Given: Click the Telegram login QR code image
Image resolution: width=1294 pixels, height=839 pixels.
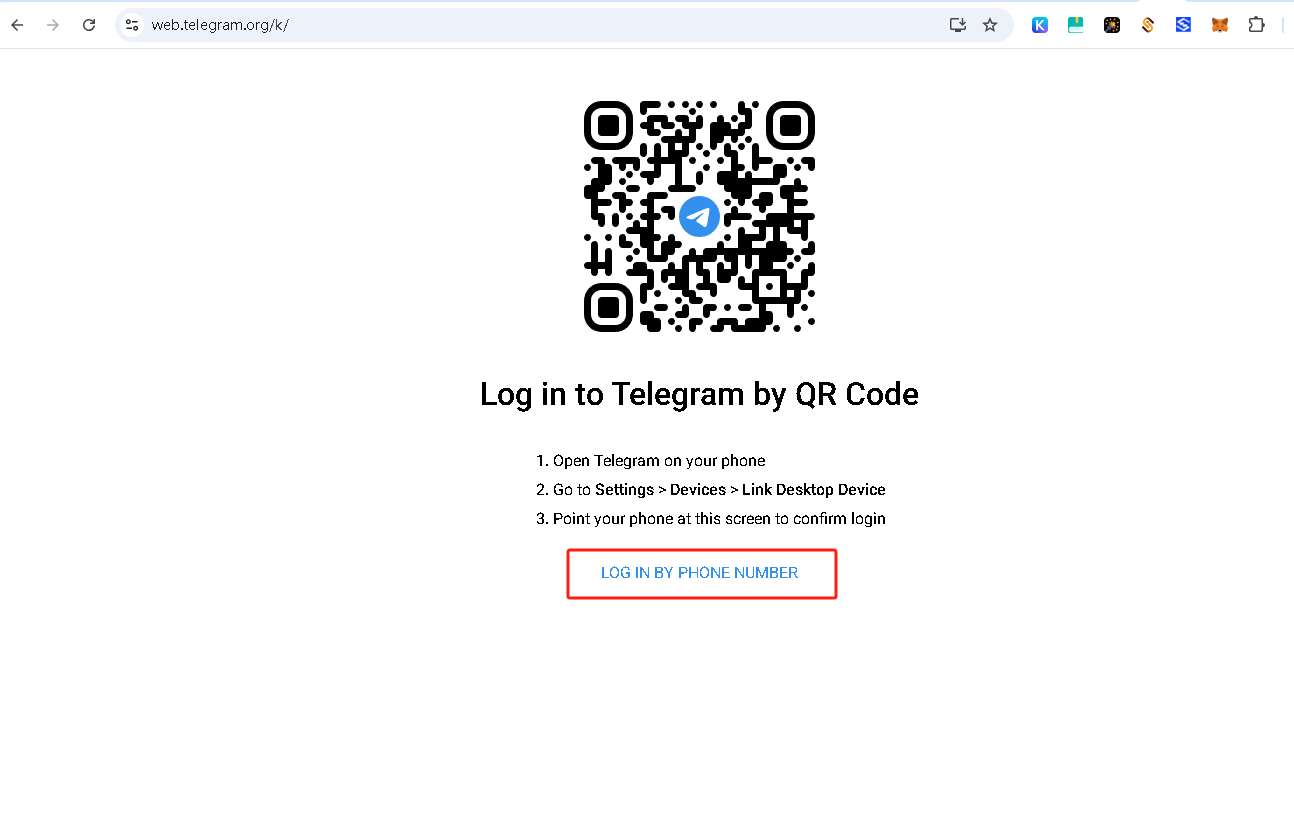Looking at the screenshot, I should click(x=699, y=216).
